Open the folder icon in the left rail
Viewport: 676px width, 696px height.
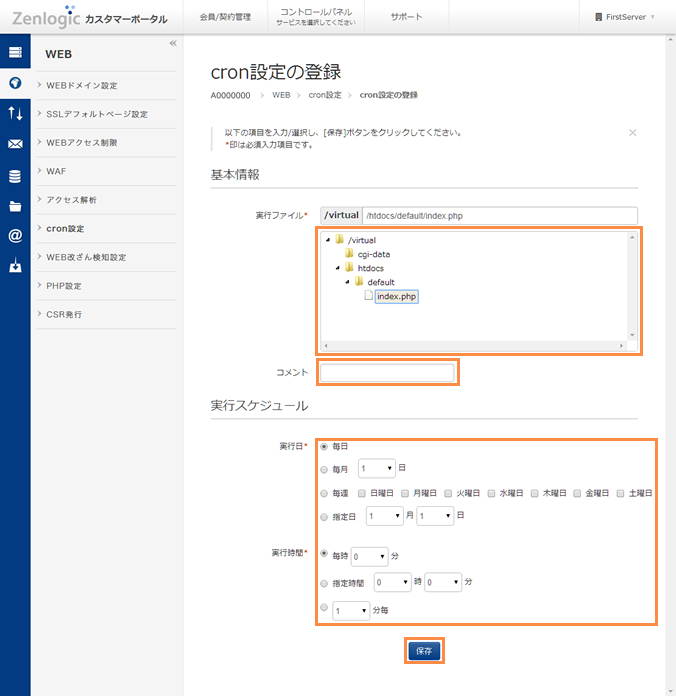point(15,206)
